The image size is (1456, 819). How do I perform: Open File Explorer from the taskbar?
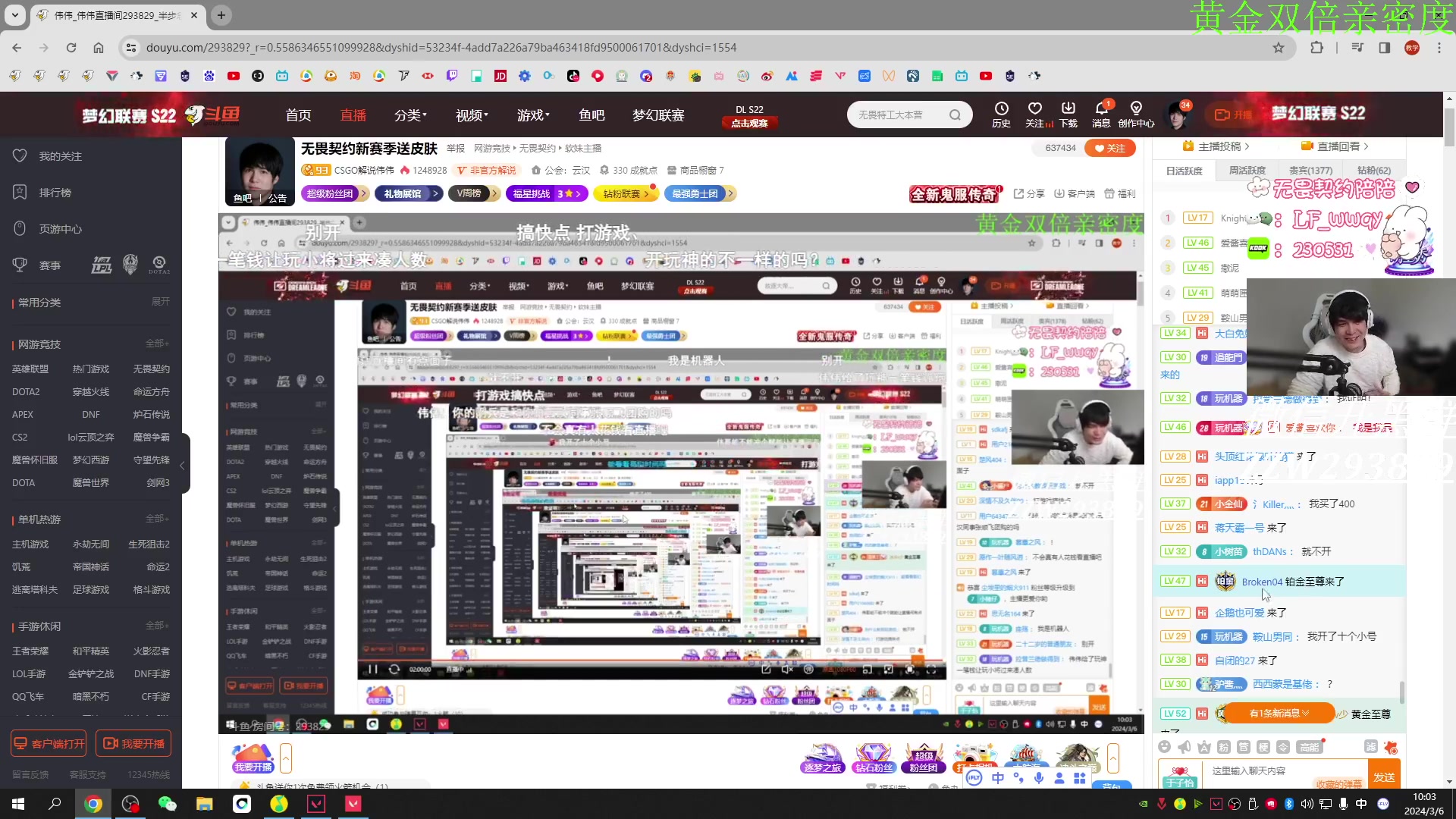tap(204, 804)
